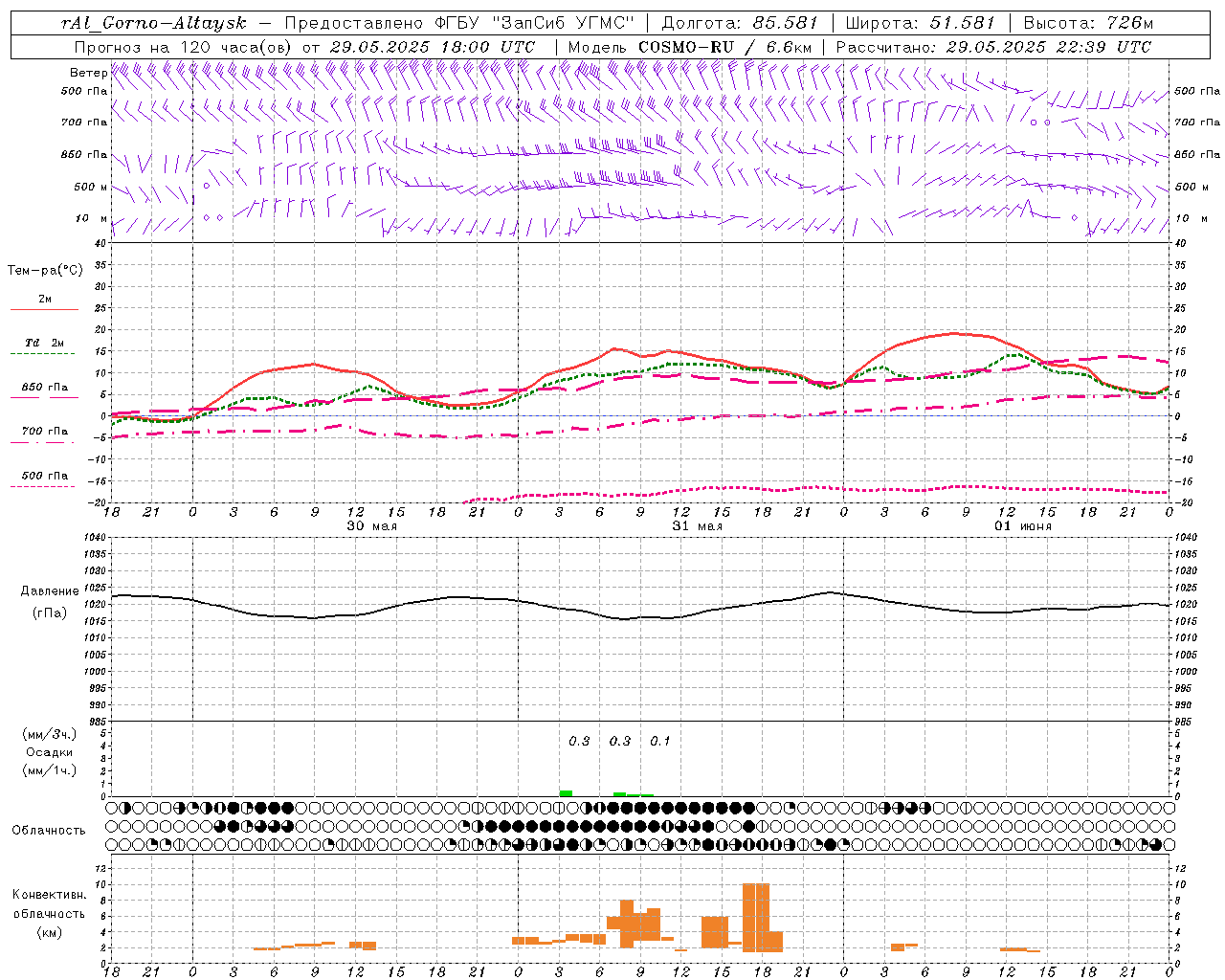
Task: Click the 500 м wind level label on left
Action: [x=90, y=187]
